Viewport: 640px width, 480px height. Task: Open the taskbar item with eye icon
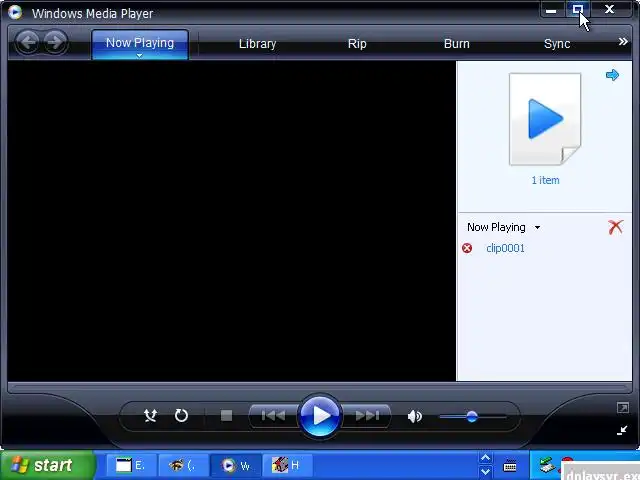point(184,465)
